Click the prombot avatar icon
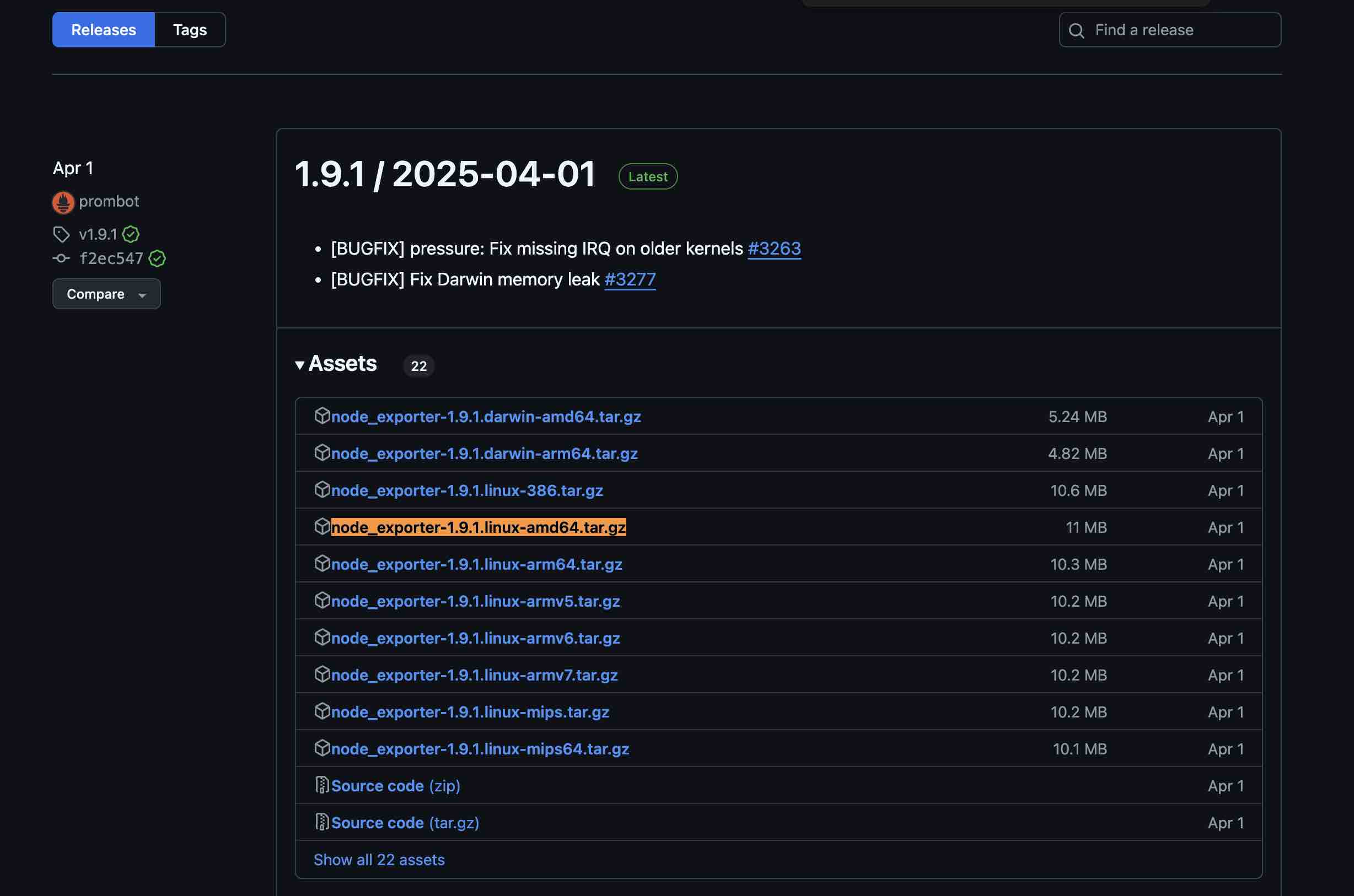This screenshot has height=896, width=1354. [x=63, y=202]
